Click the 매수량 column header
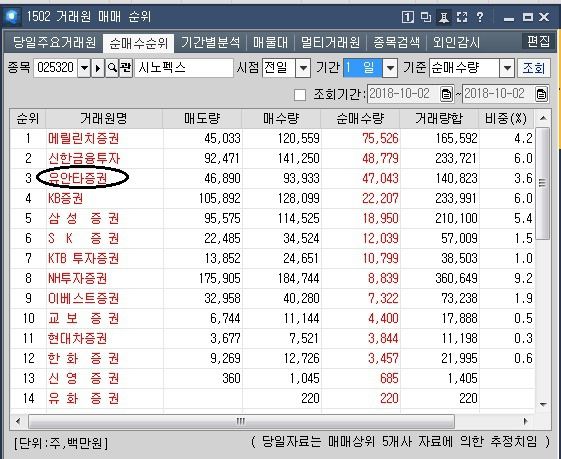 coord(281,118)
